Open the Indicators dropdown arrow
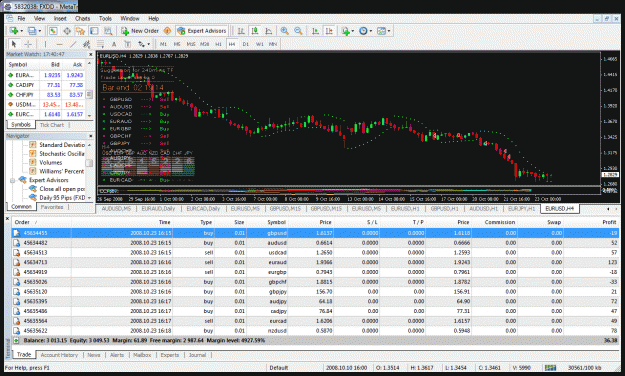 click(x=353, y=31)
